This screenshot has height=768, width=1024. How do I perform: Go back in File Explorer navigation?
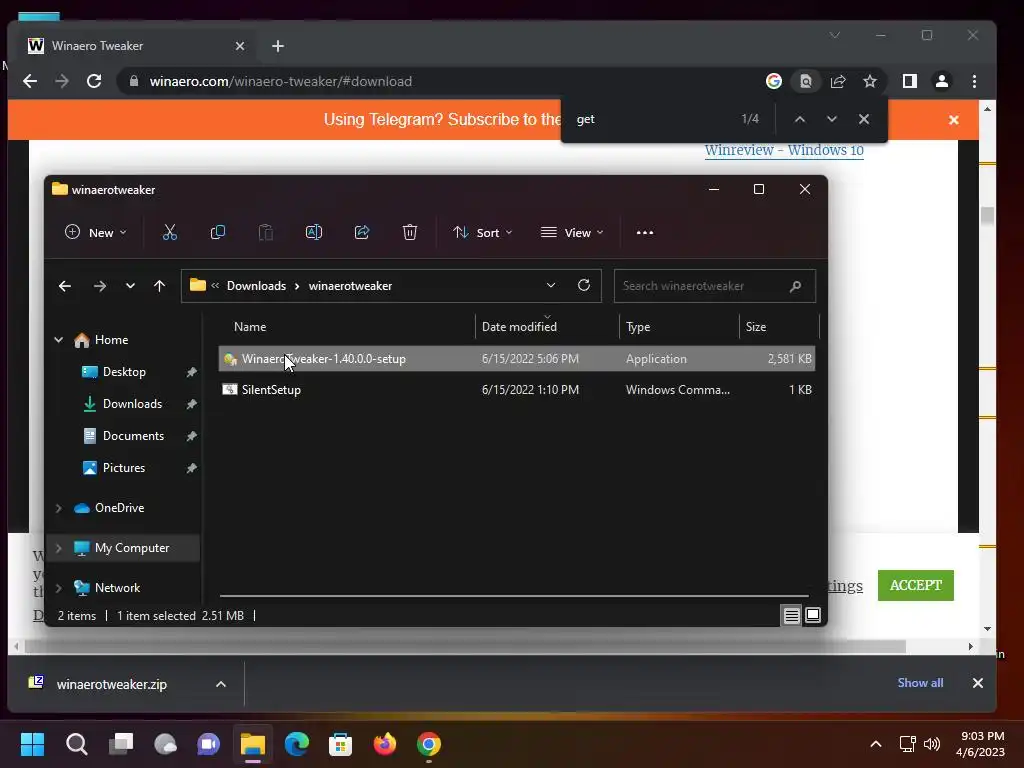tap(65, 286)
